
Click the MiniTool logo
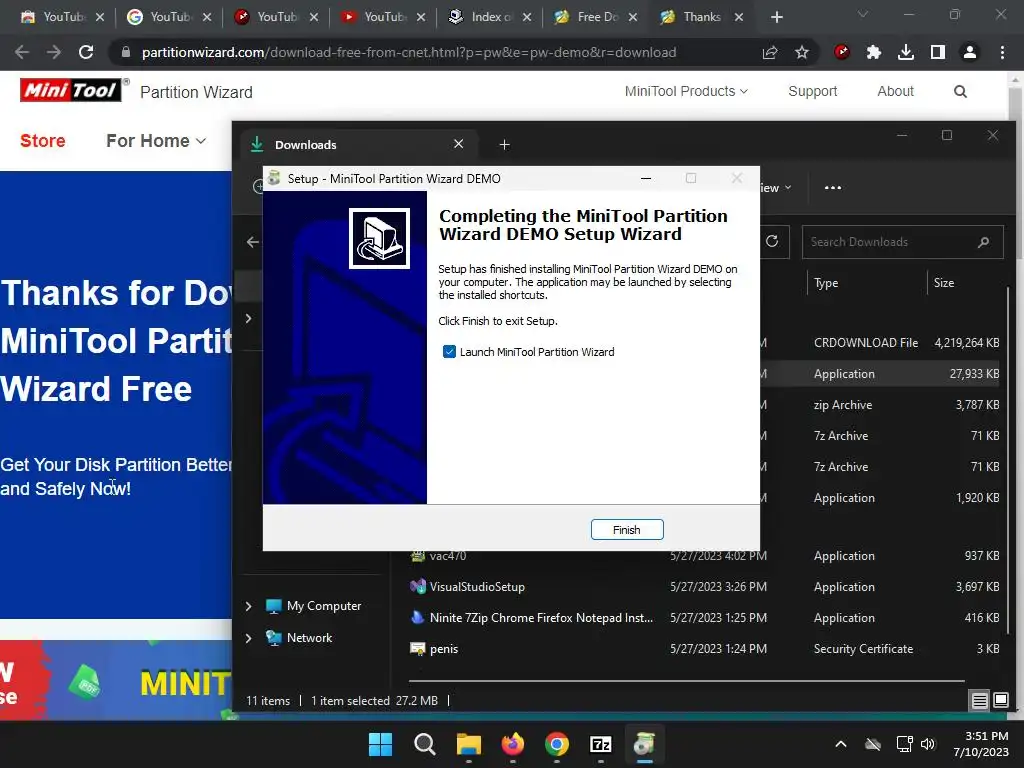point(71,91)
